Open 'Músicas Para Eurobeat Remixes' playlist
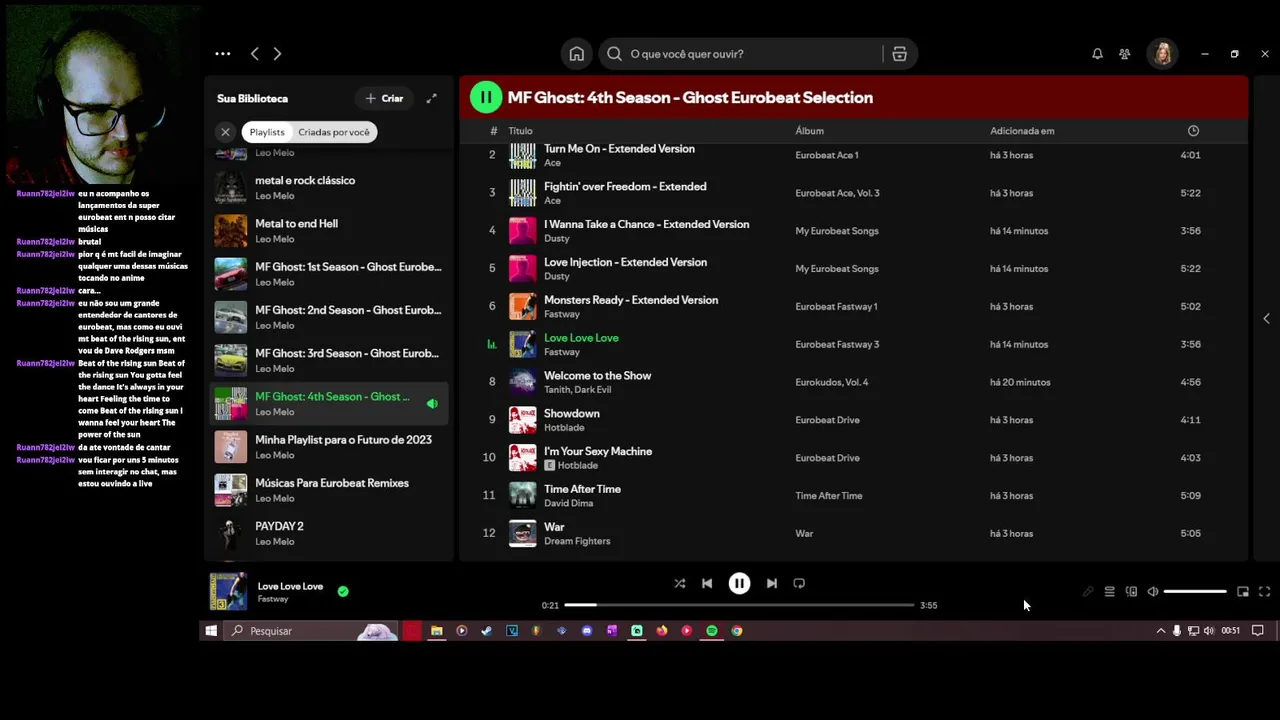Image resolution: width=1280 pixels, height=720 pixels. coord(329,490)
